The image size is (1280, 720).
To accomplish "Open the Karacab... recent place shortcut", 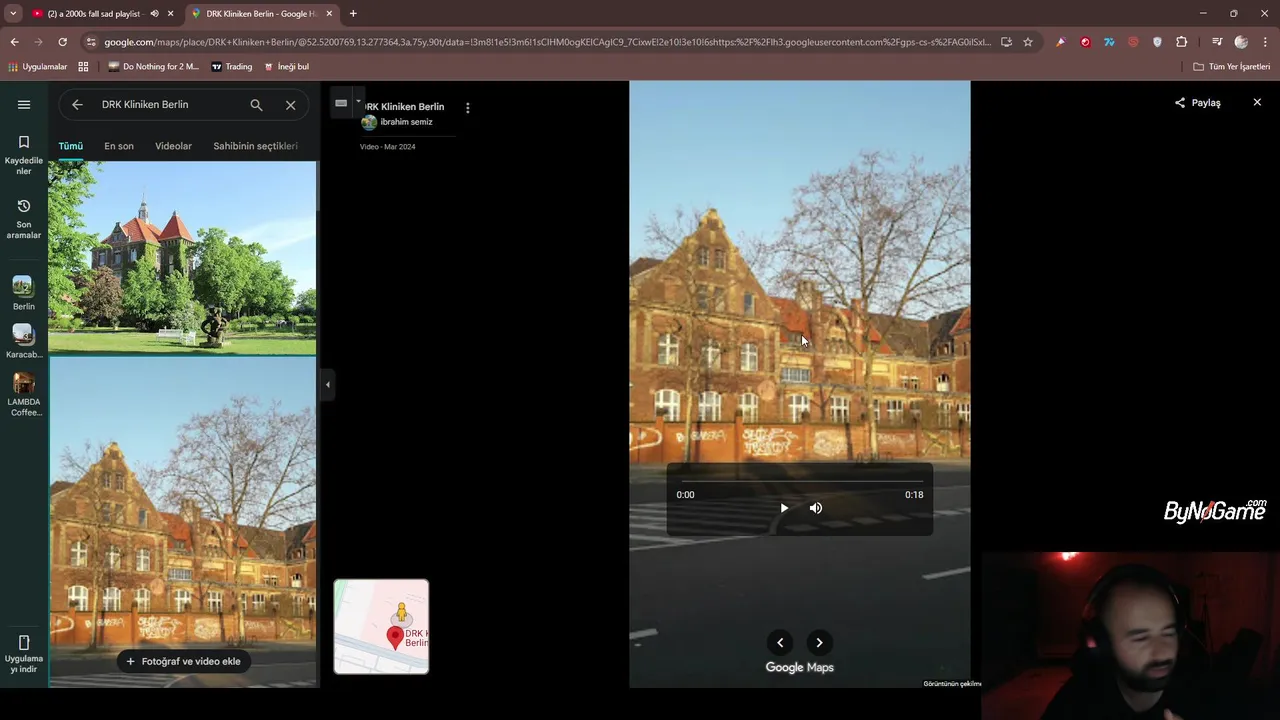I will (x=24, y=341).
